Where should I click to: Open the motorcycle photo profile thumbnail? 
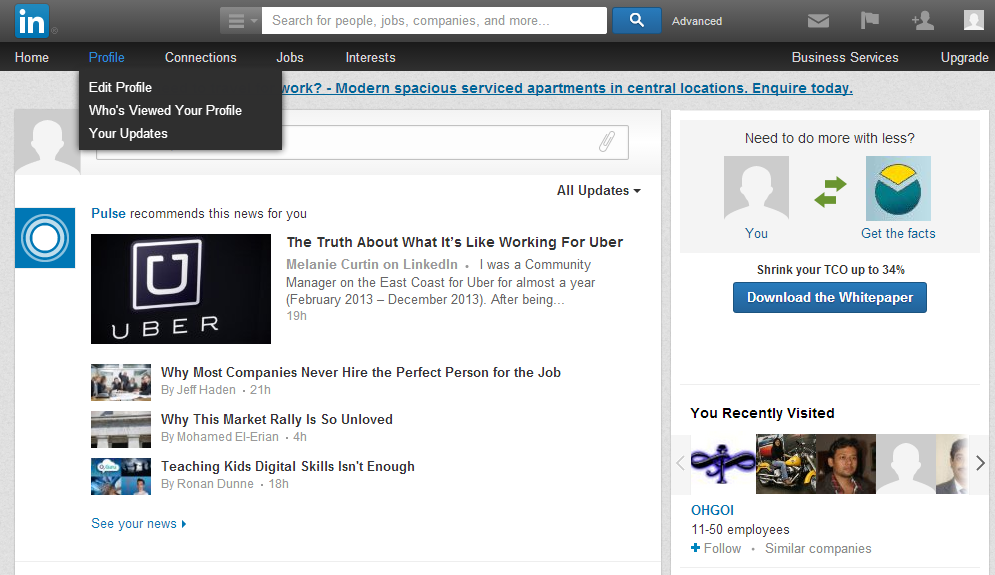pos(786,464)
